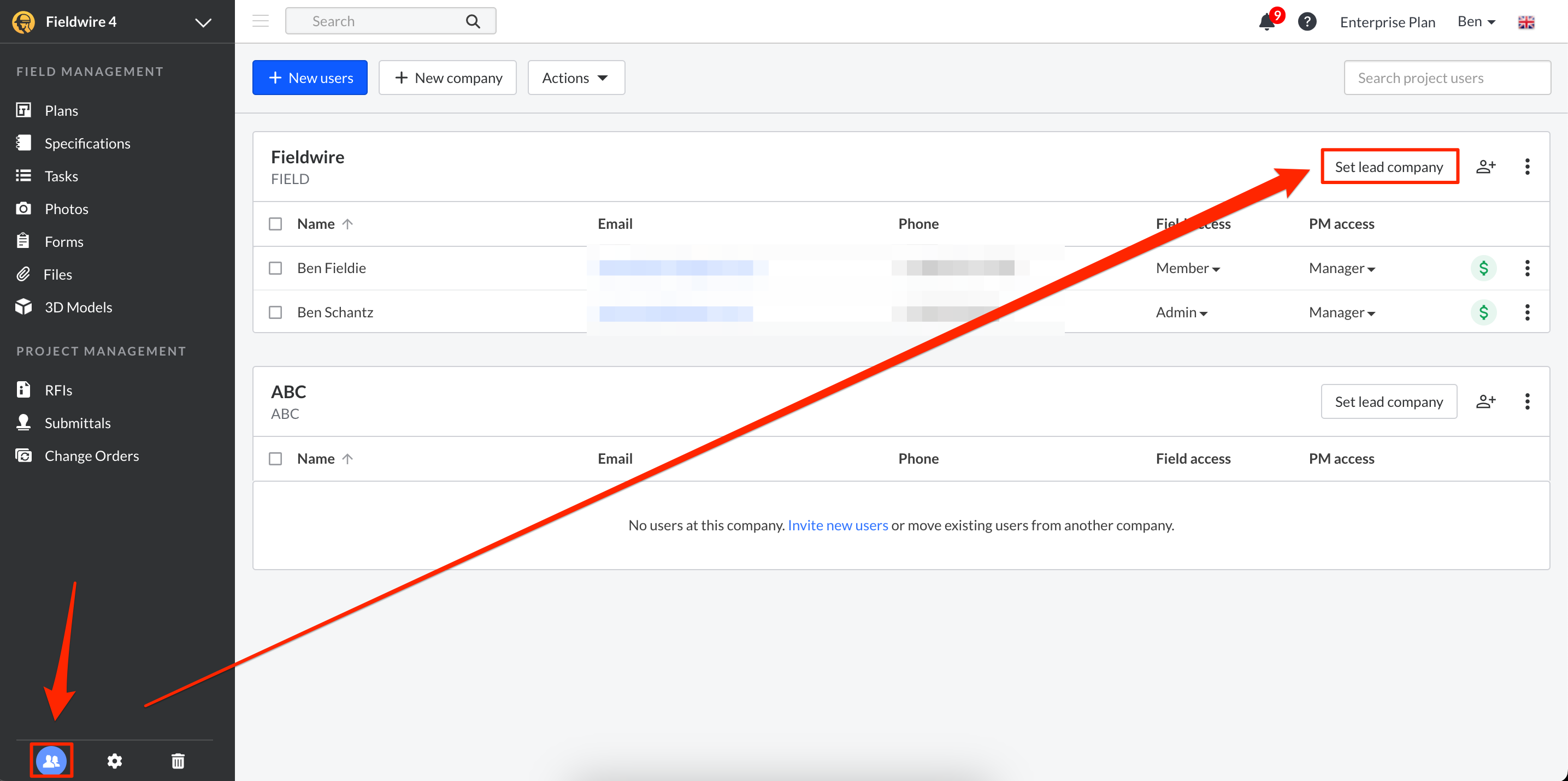Image resolution: width=1568 pixels, height=781 pixels.
Task: Select all users in ABC company
Action: coord(275,459)
